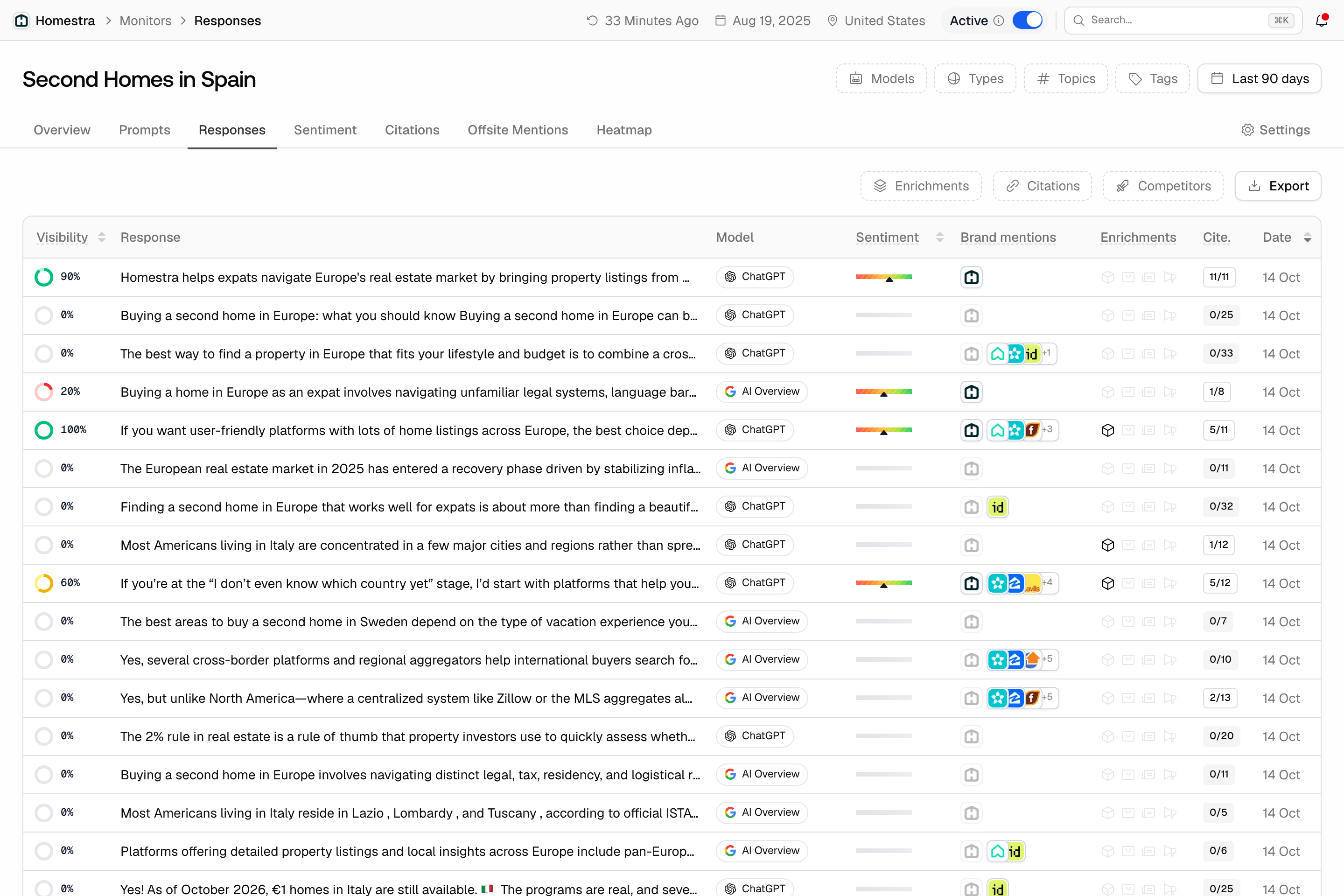Click the 11/11 citations badge
This screenshot has height=896, width=1344.
point(1219,277)
